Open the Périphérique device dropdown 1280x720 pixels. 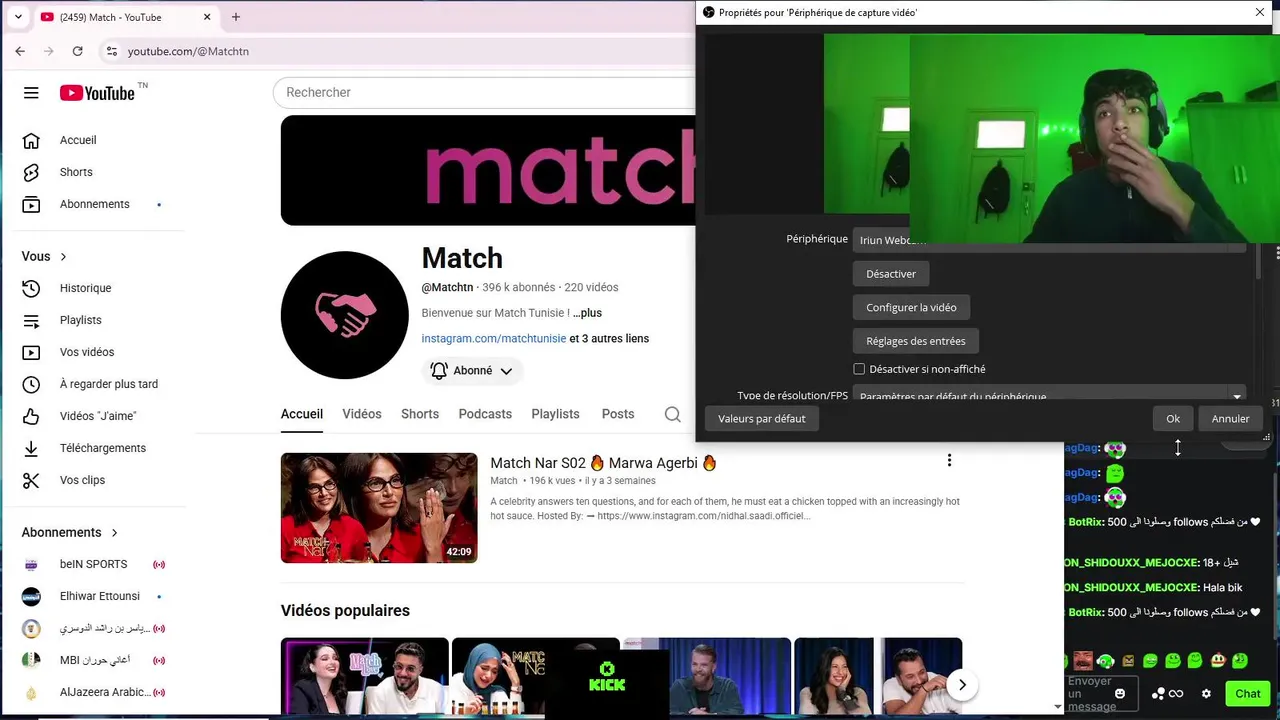pyautogui.click(x=1050, y=240)
